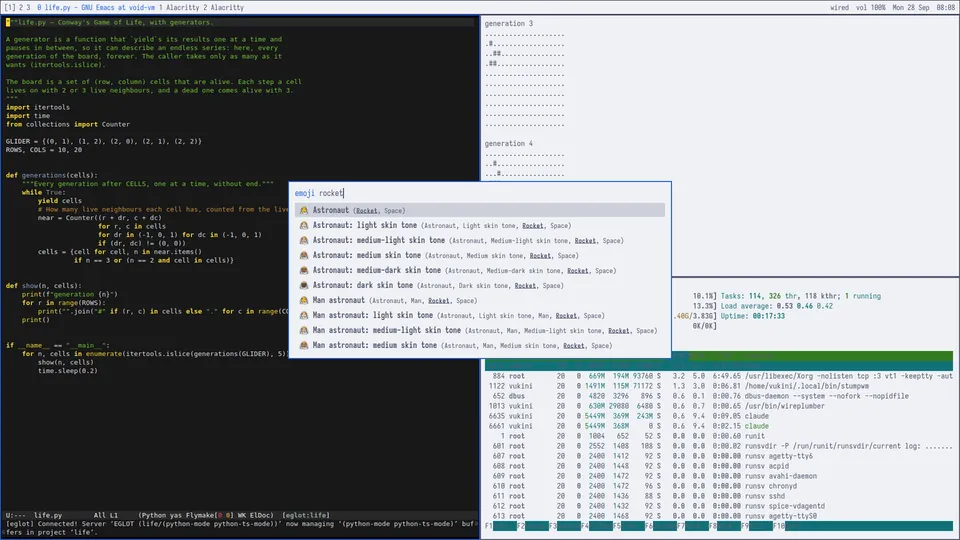Click F10 function key in htop bar
960x540 pixels.
point(779,526)
